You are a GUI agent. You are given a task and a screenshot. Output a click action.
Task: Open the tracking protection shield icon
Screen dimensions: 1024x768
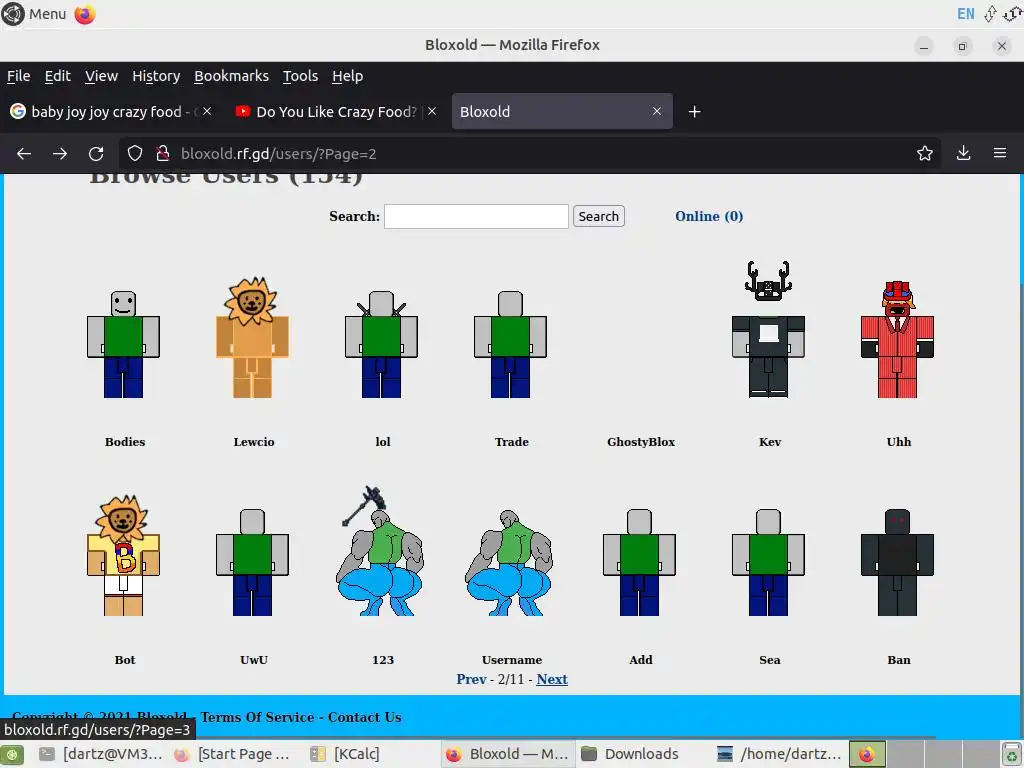click(x=135, y=153)
